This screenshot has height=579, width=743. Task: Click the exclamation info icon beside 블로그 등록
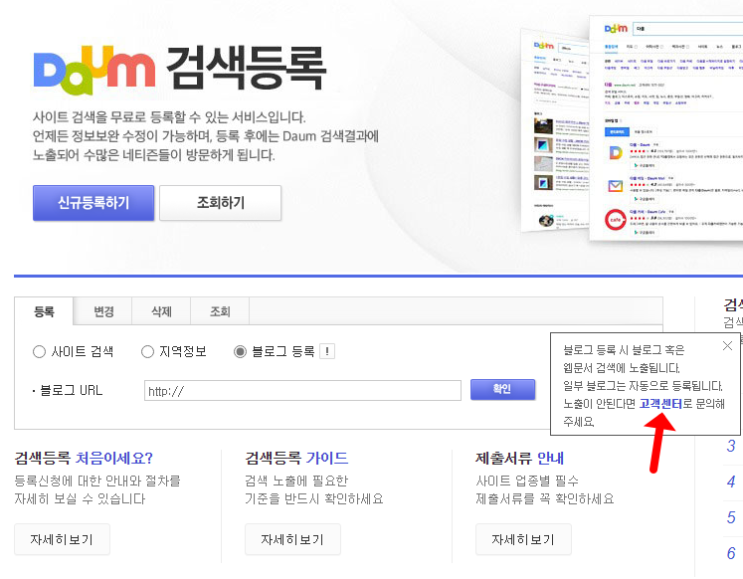click(x=327, y=351)
